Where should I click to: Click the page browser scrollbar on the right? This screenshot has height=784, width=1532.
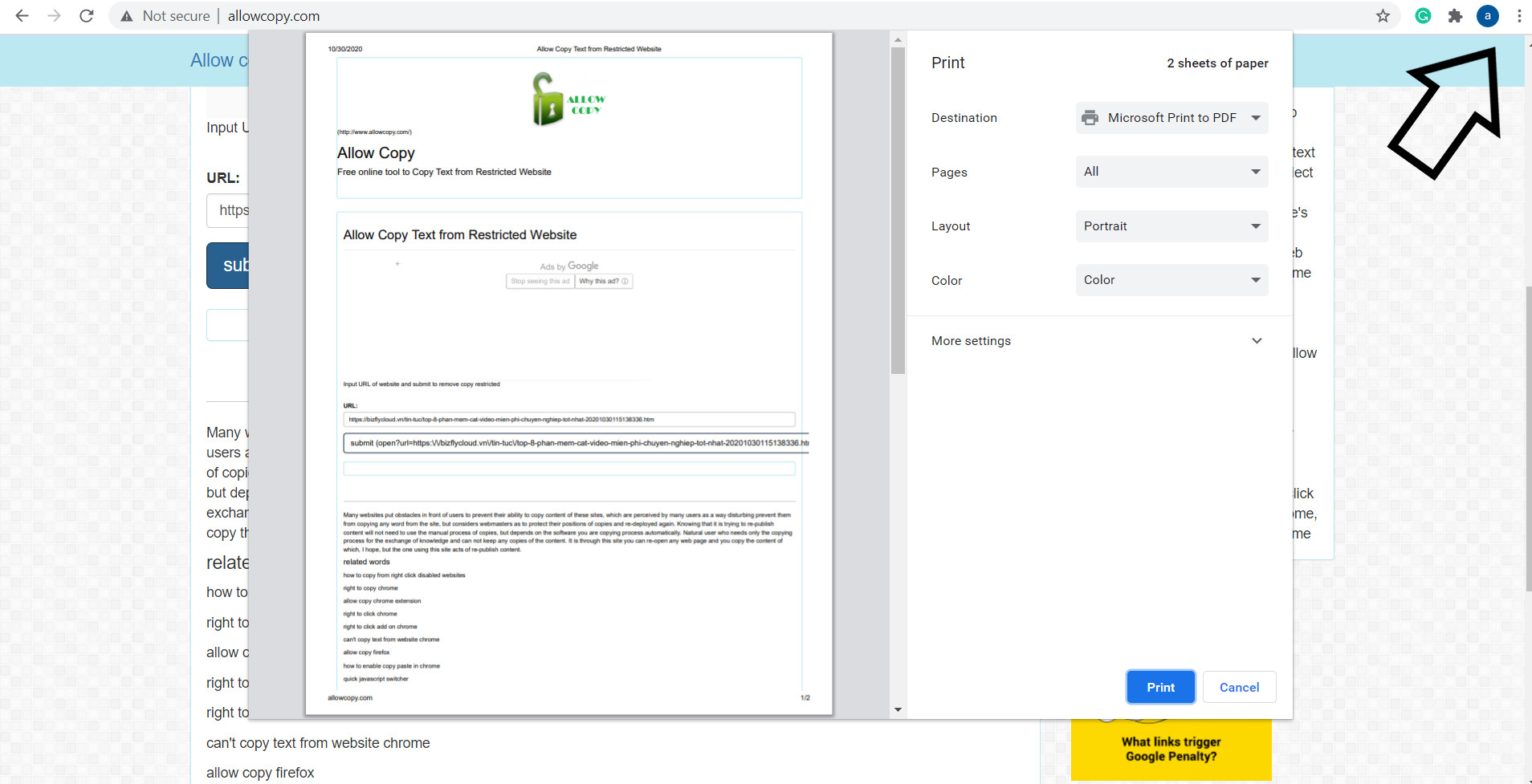coord(1528,437)
